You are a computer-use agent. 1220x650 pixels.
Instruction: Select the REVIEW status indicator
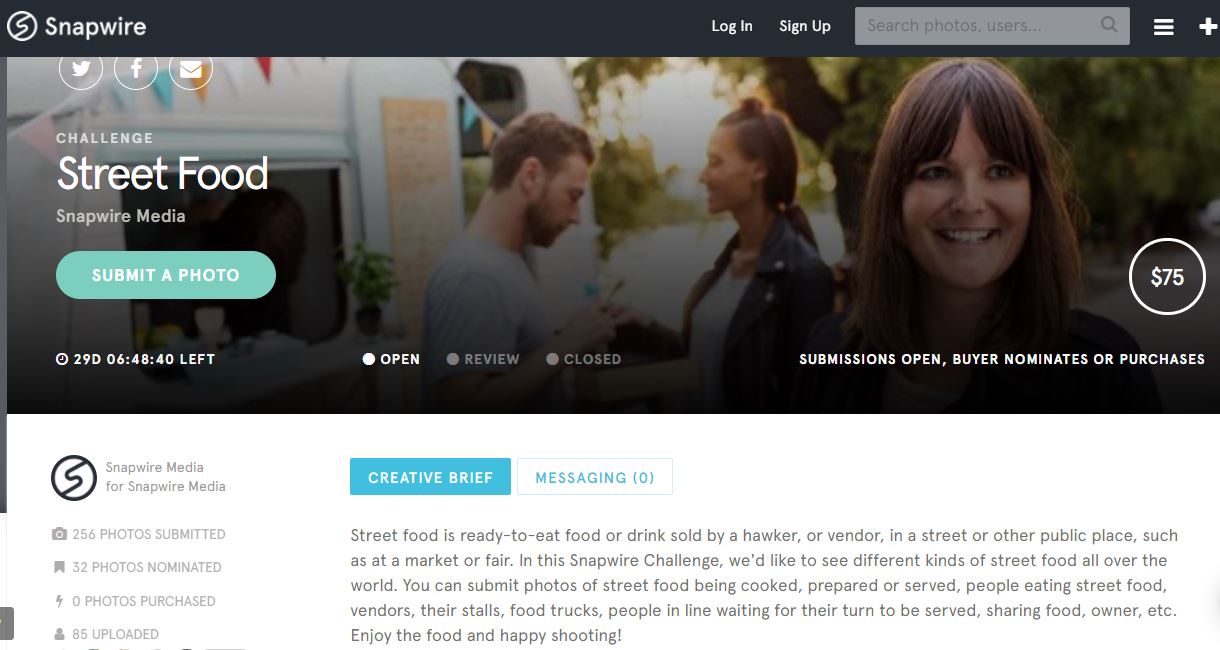click(x=483, y=359)
